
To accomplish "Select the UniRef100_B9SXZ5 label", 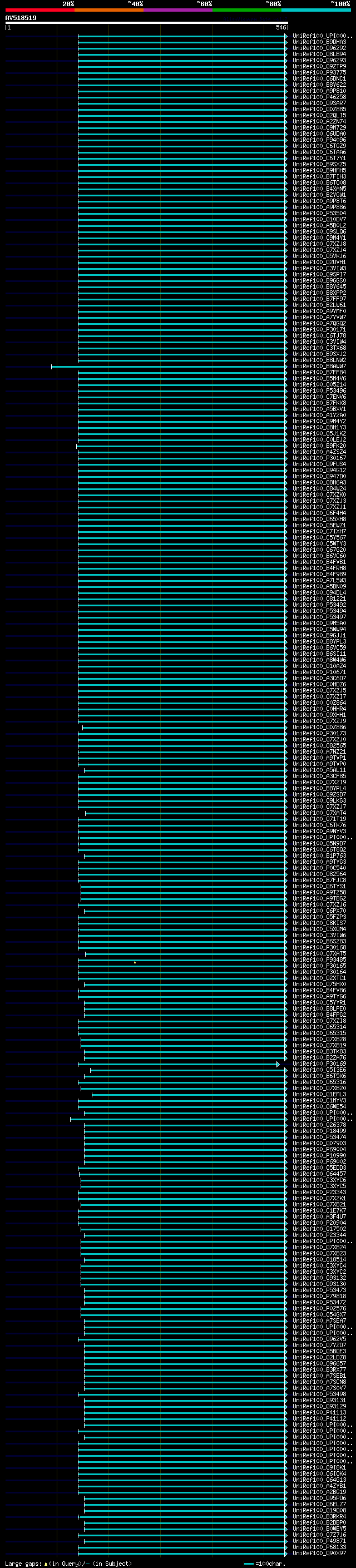I will [319, 165].
